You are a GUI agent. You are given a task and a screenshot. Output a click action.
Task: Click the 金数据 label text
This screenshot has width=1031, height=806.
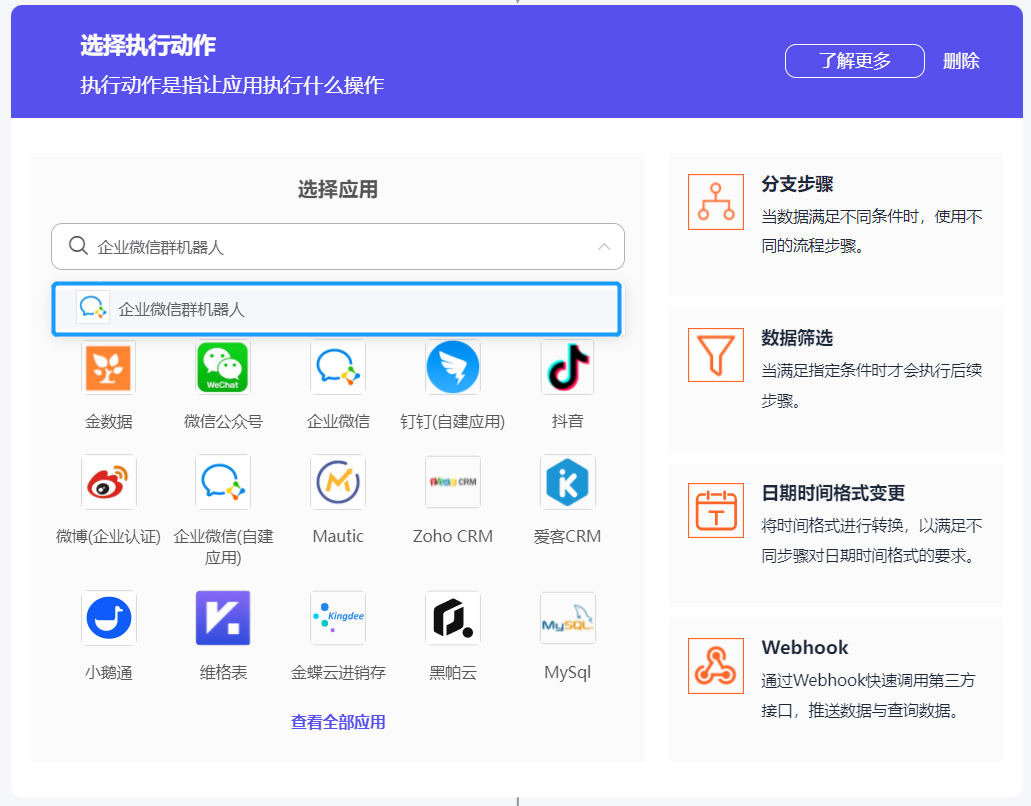click(x=108, y=421)
